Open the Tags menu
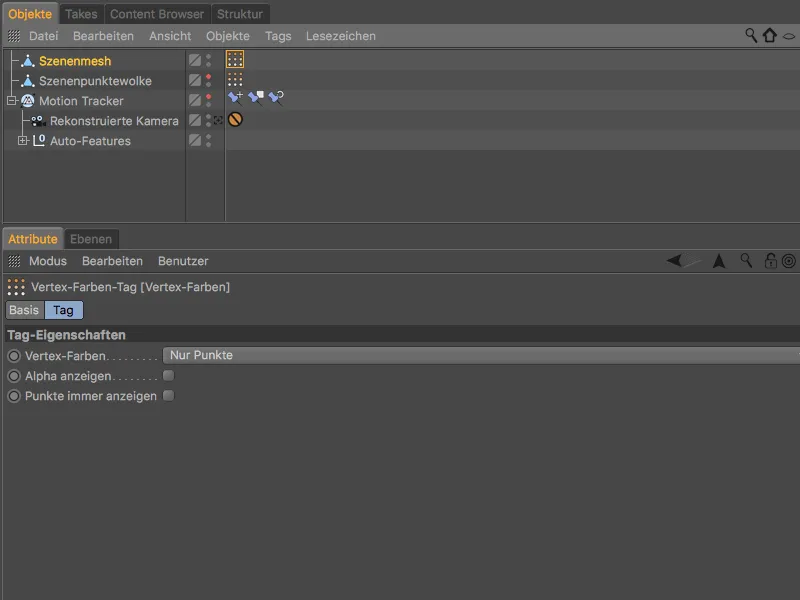This screenshot has height=600, width=800. 278,36
